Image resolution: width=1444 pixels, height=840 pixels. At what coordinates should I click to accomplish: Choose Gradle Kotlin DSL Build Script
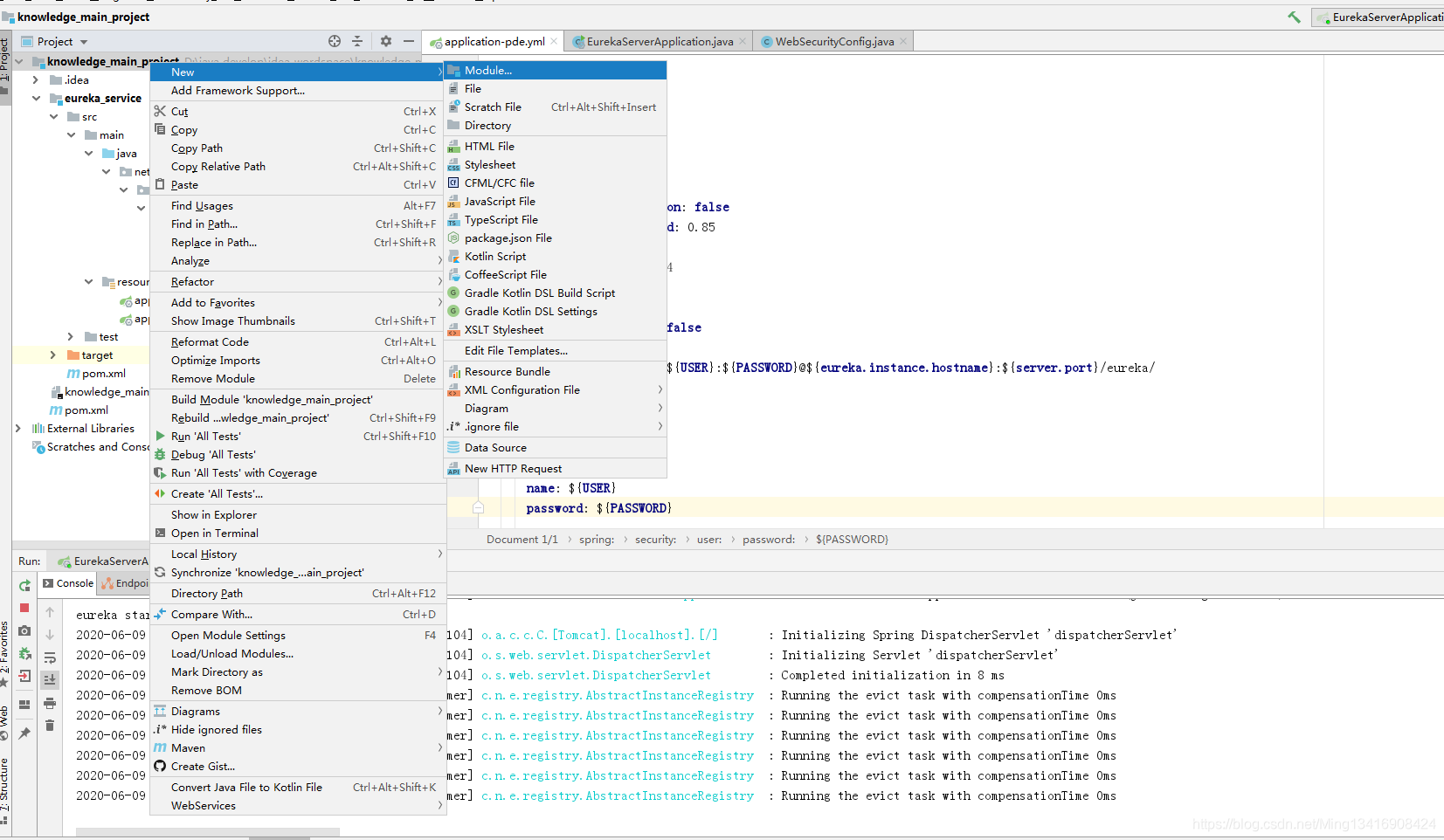[556, 293]
